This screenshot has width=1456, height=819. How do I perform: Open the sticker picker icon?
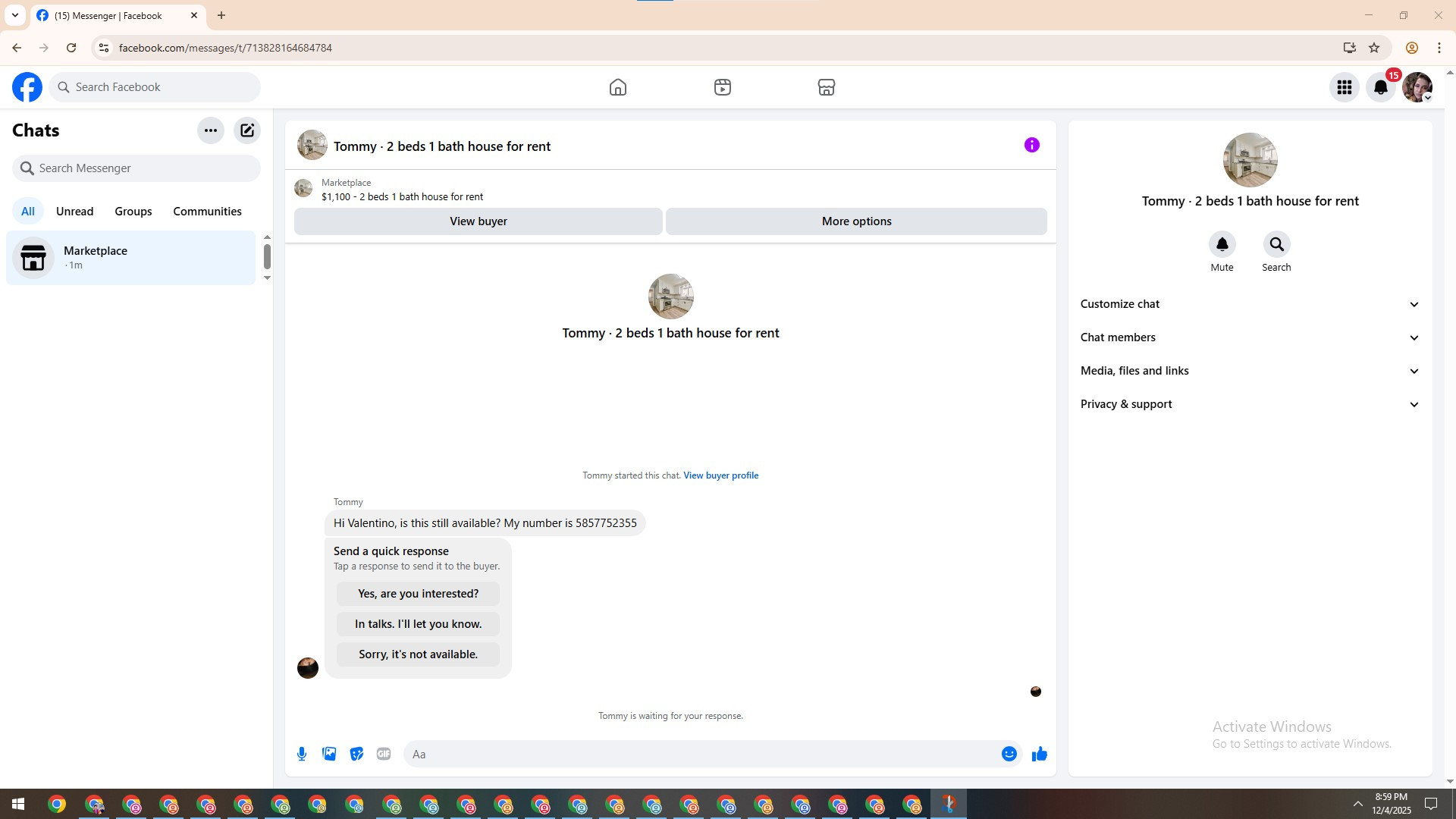point(356,754)
